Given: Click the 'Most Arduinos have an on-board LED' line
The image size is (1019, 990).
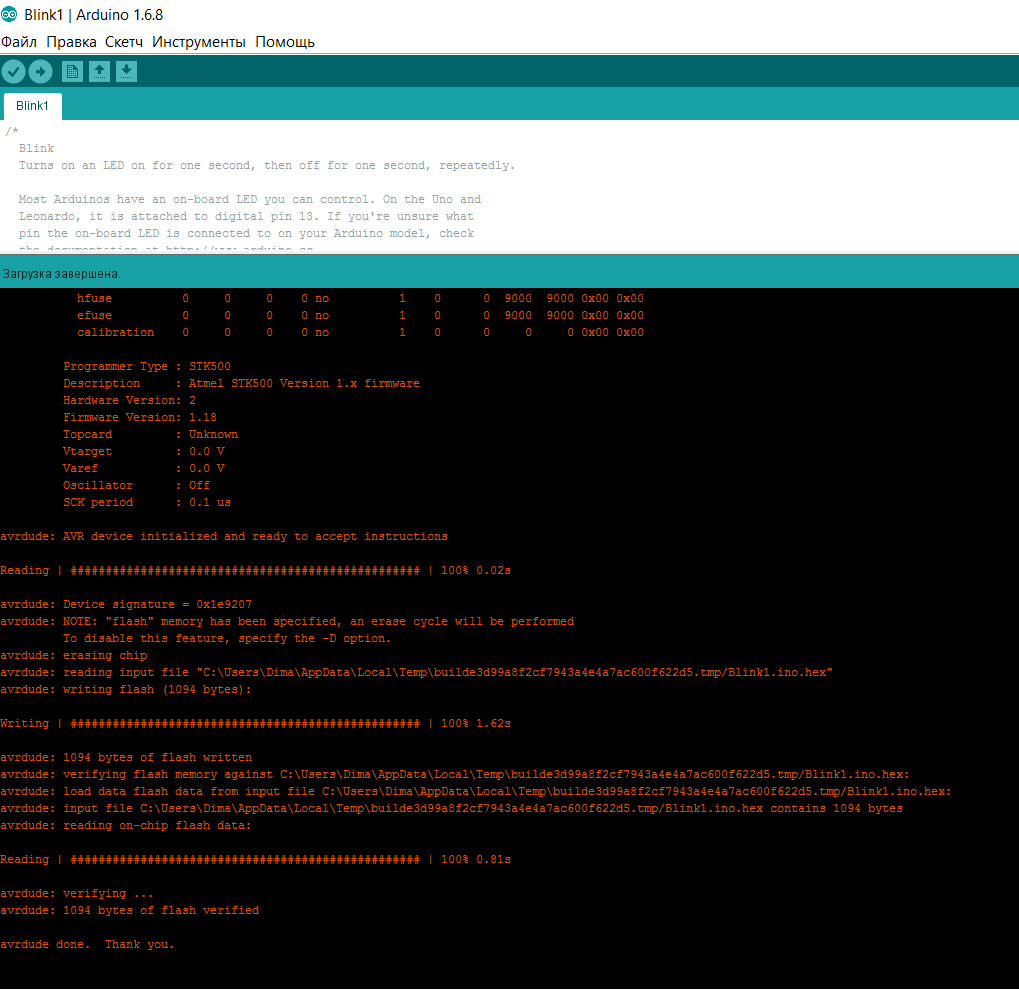Looking at the screenshot, I should click(250, 200).
